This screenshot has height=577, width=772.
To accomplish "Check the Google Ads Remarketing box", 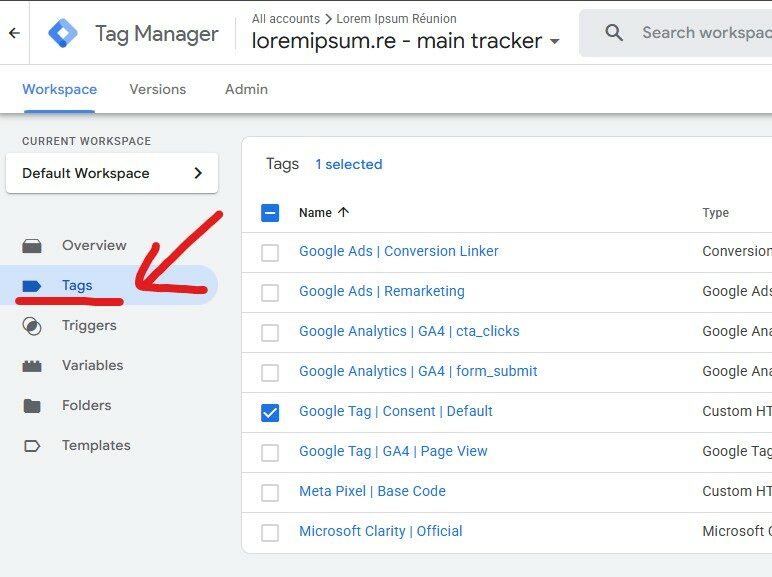I will click(x=270, y=292).
